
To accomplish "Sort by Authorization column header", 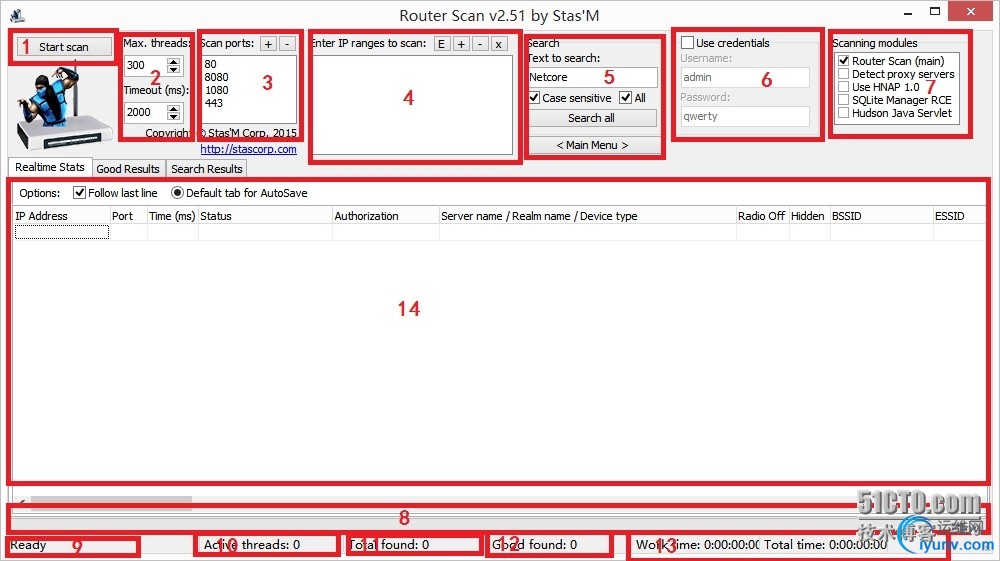I will point(385,216).
